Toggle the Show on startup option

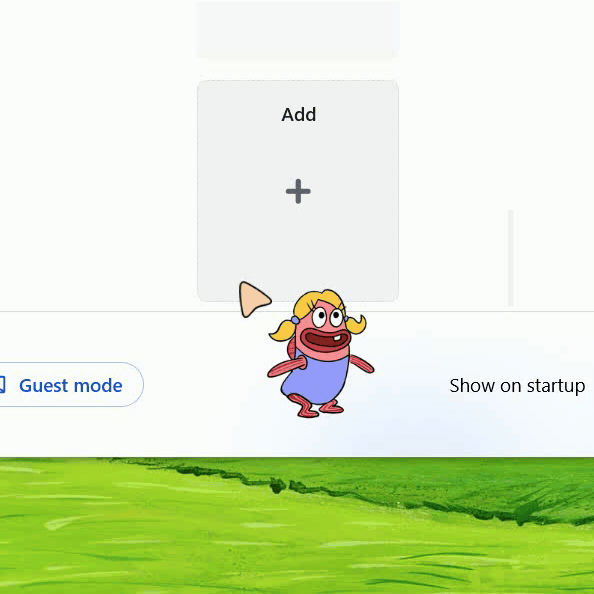[x=517, y=386]
